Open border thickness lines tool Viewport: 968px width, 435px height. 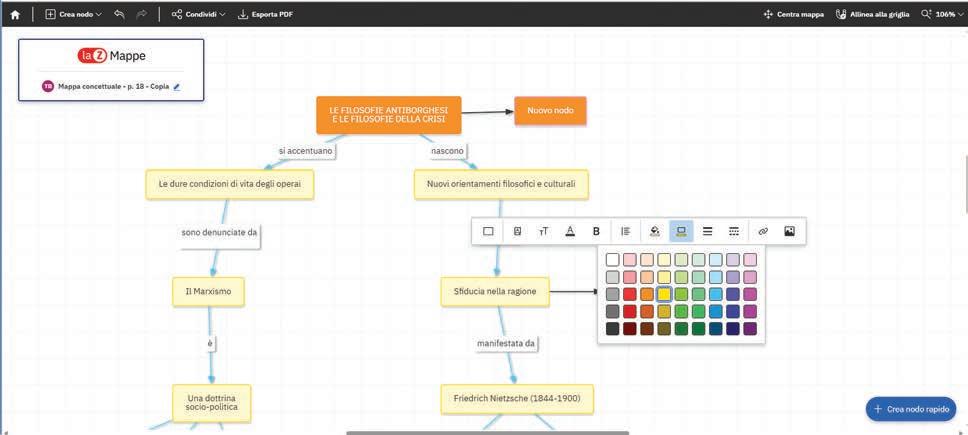[707, 231]
